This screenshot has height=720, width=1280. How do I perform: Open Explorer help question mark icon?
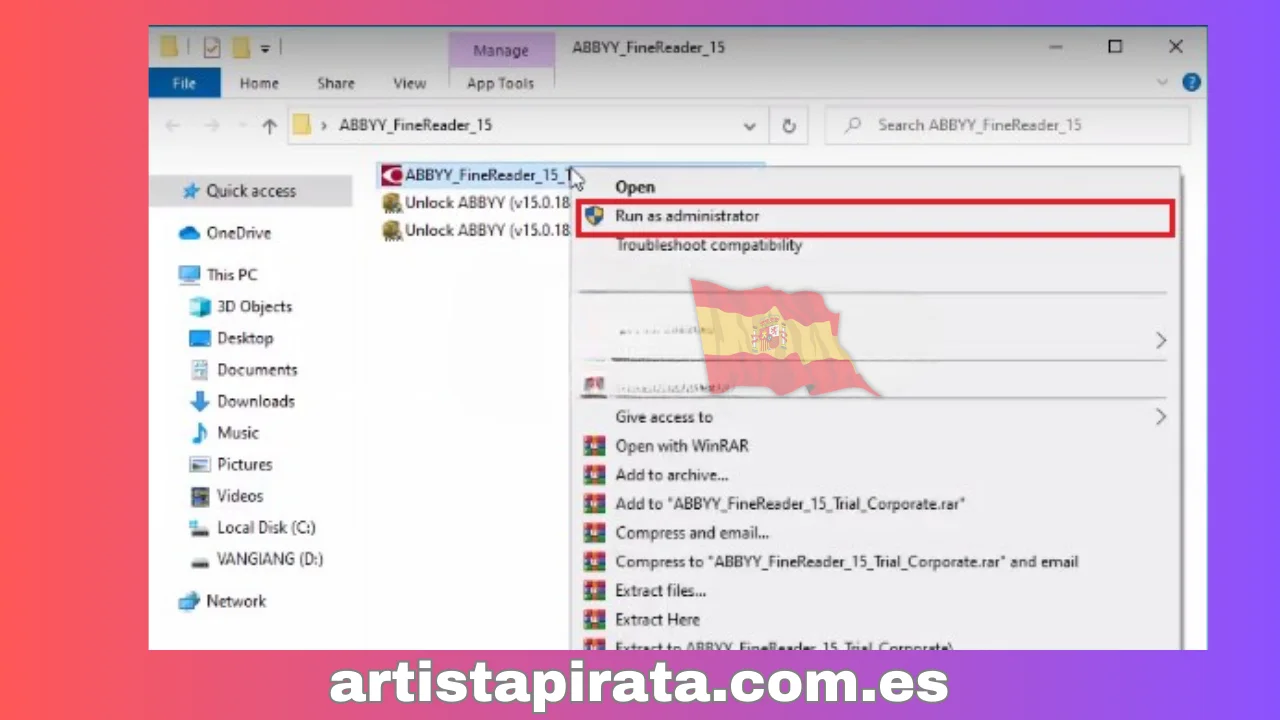pyautogui.click(x=1191, y=83)
